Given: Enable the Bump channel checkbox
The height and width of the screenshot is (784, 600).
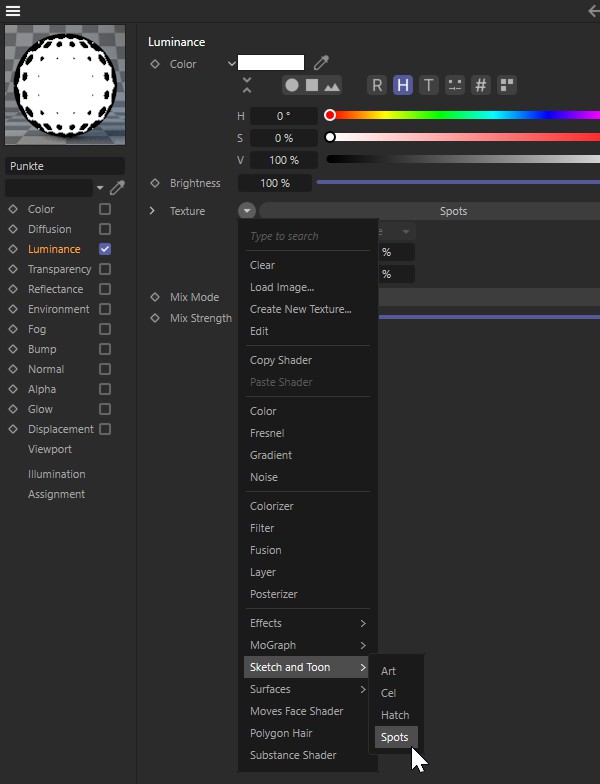Looking at the screenshot, I should click(105, 349).
